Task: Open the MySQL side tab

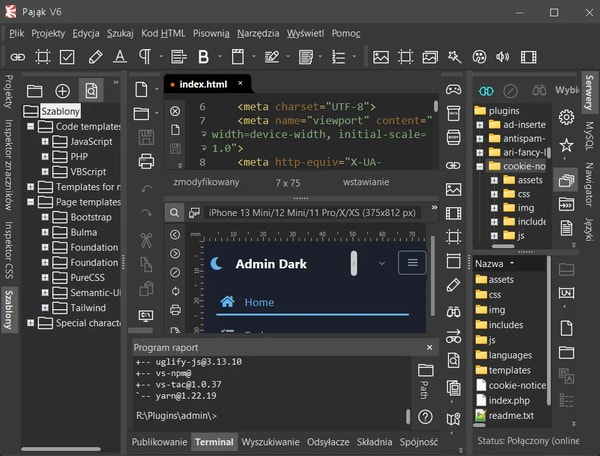Action: 589,135
